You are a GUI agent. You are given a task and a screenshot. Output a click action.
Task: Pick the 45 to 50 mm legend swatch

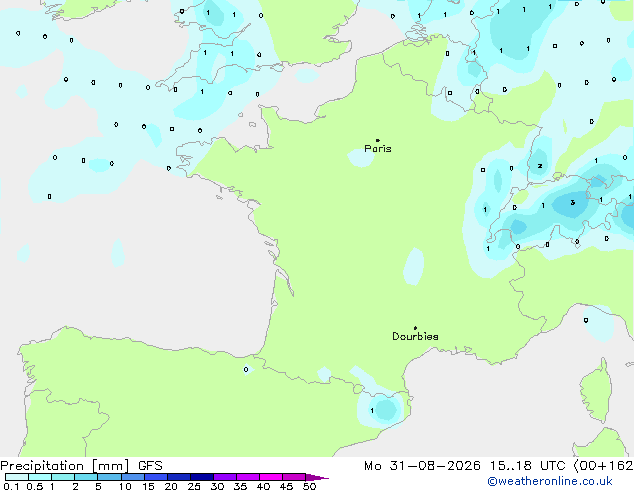pos(294,477)
